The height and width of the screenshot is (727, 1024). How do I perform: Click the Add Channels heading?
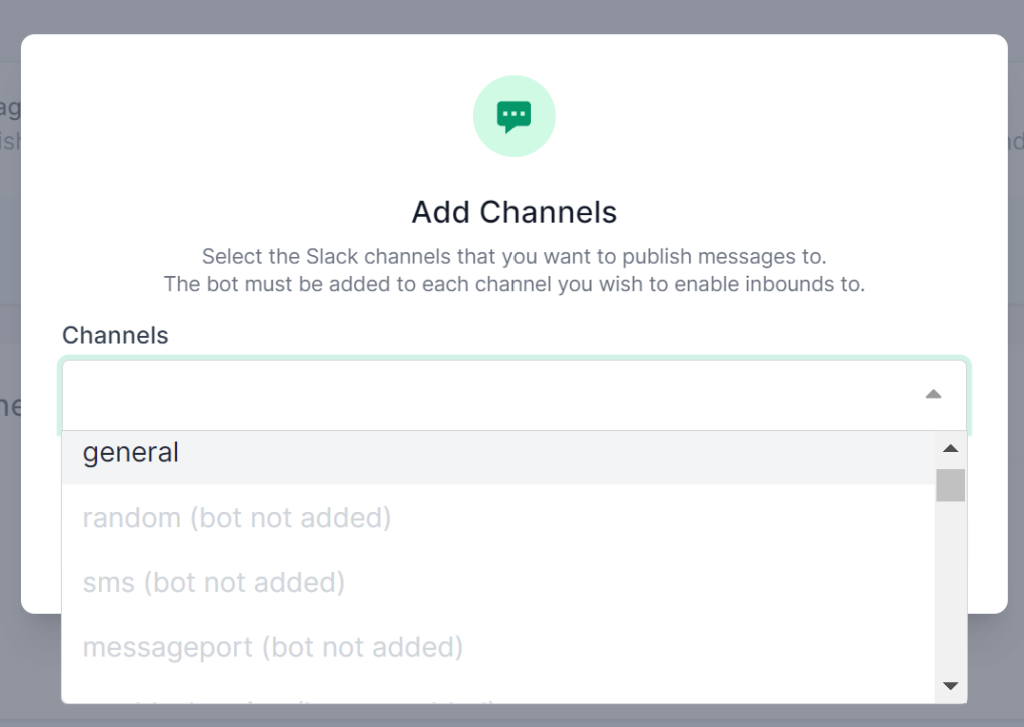click(x=513, y=212)
